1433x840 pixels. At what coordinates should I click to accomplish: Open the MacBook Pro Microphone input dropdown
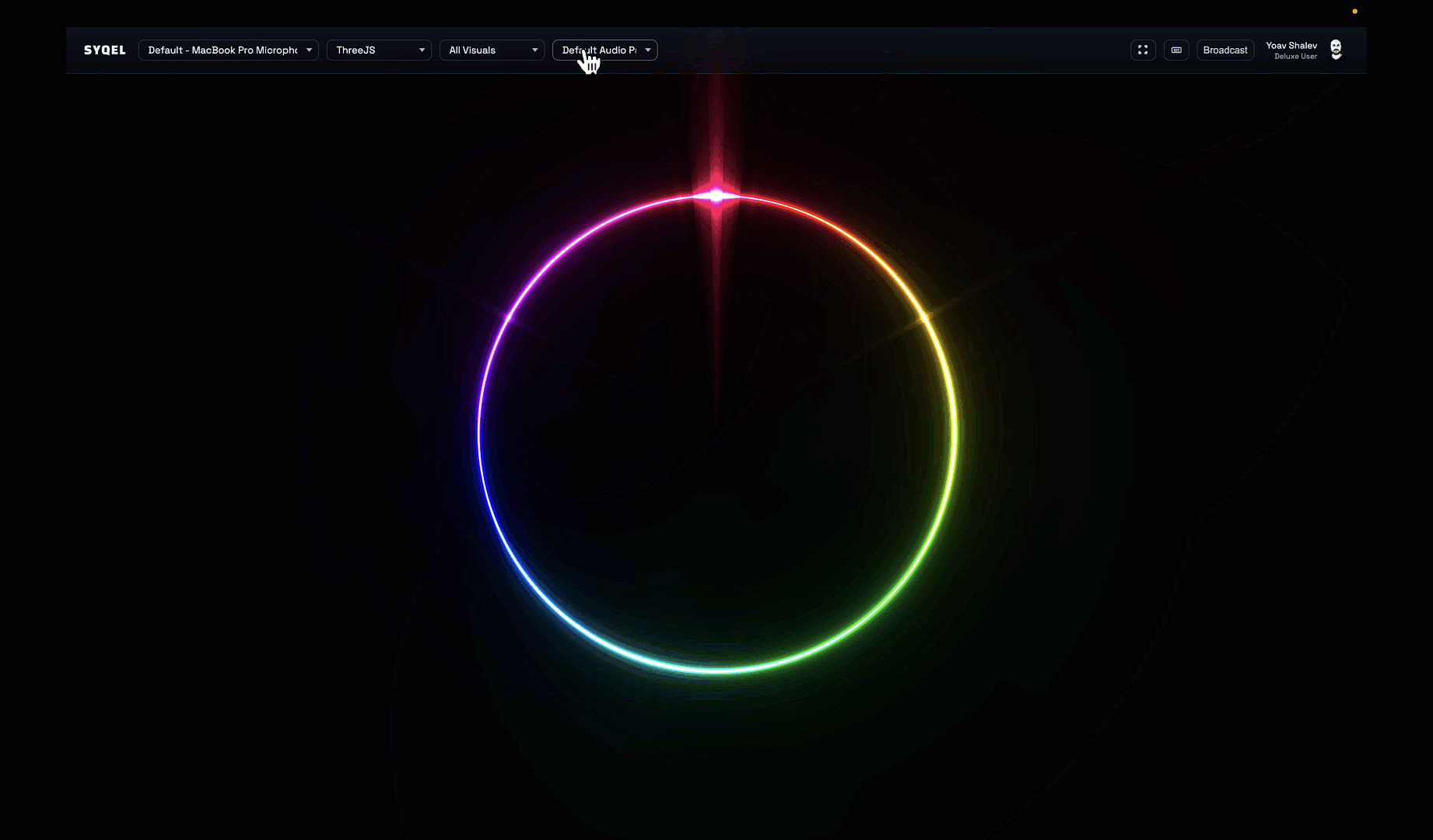coord(222,50)
